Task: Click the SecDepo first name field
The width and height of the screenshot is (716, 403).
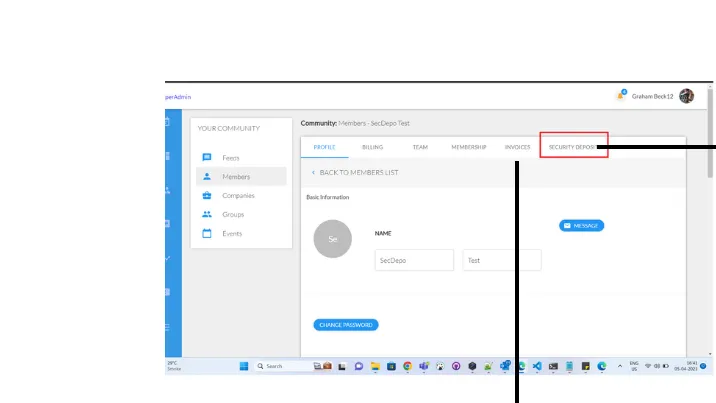Action: click(x=414, y=260)
